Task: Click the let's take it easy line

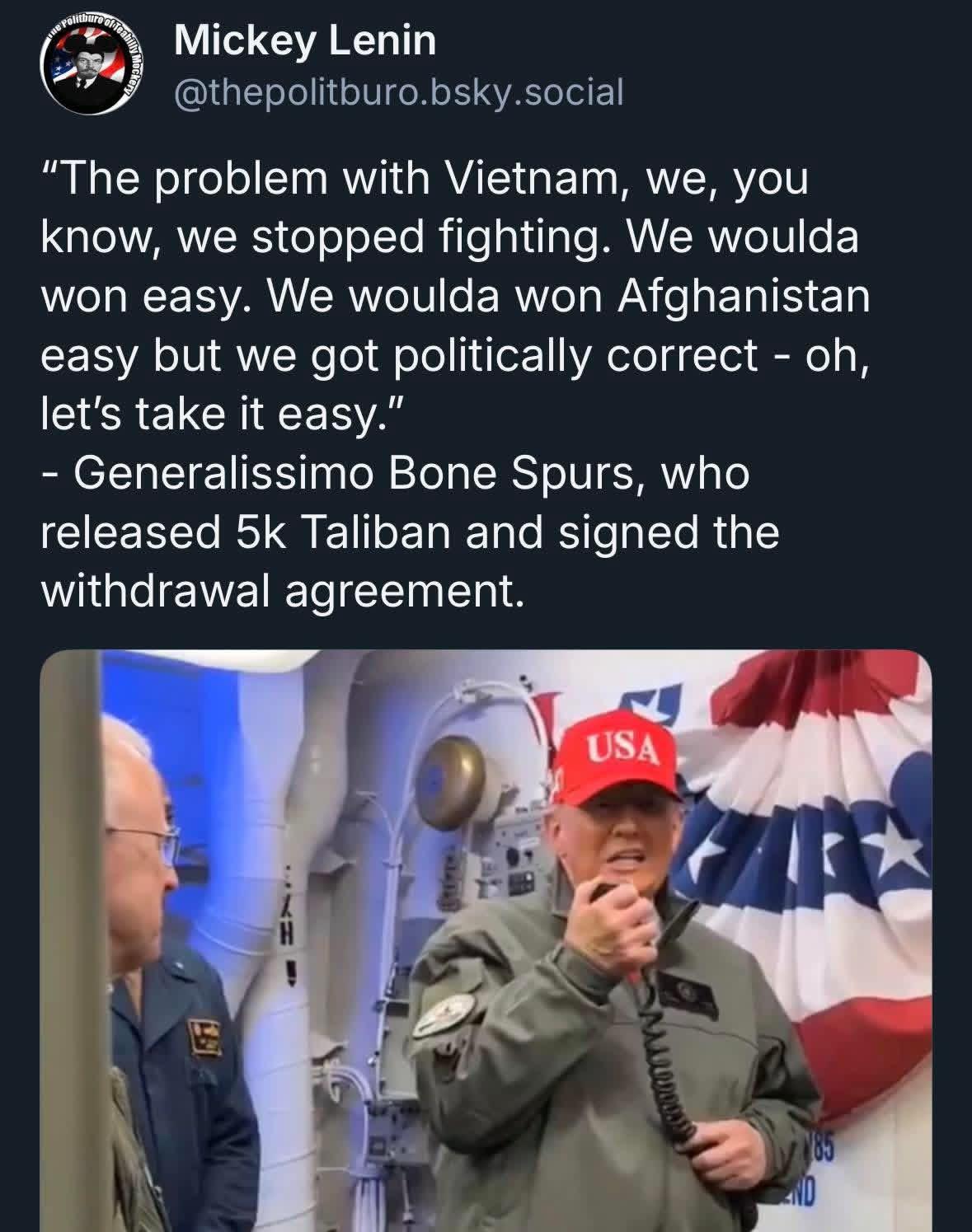Action: [x=221, y=414]
